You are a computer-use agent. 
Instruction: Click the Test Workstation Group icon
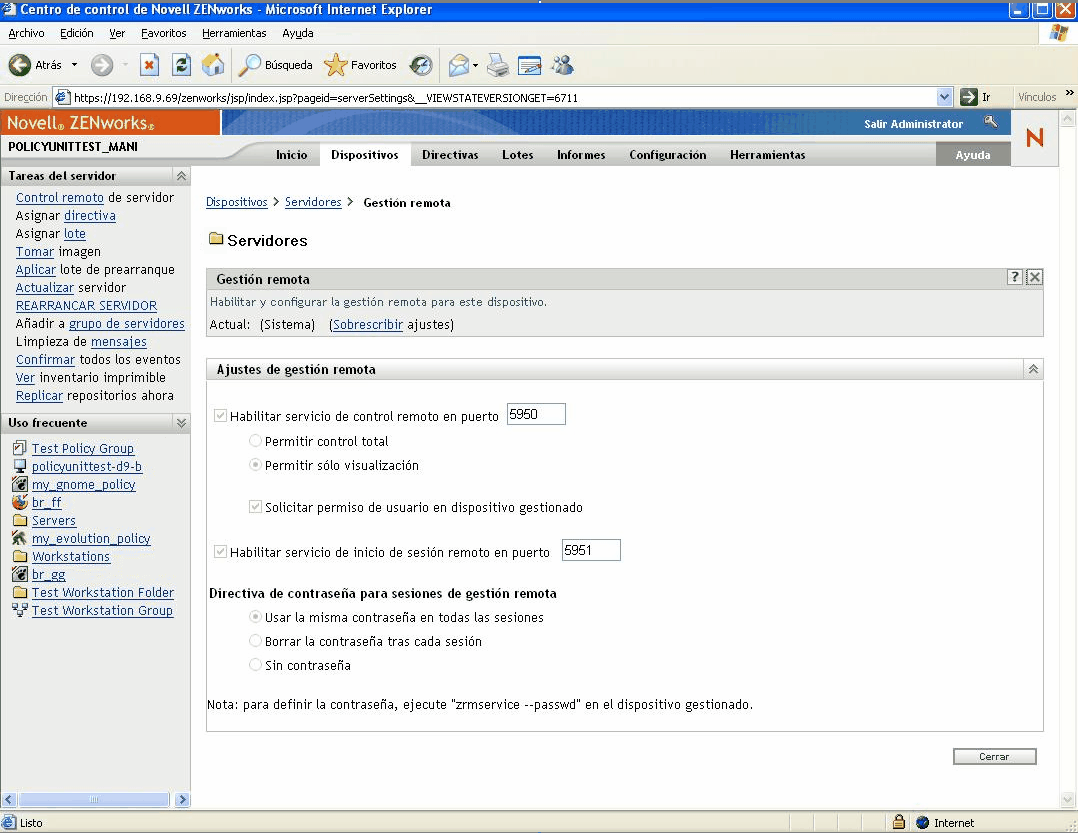coord(20,610)
